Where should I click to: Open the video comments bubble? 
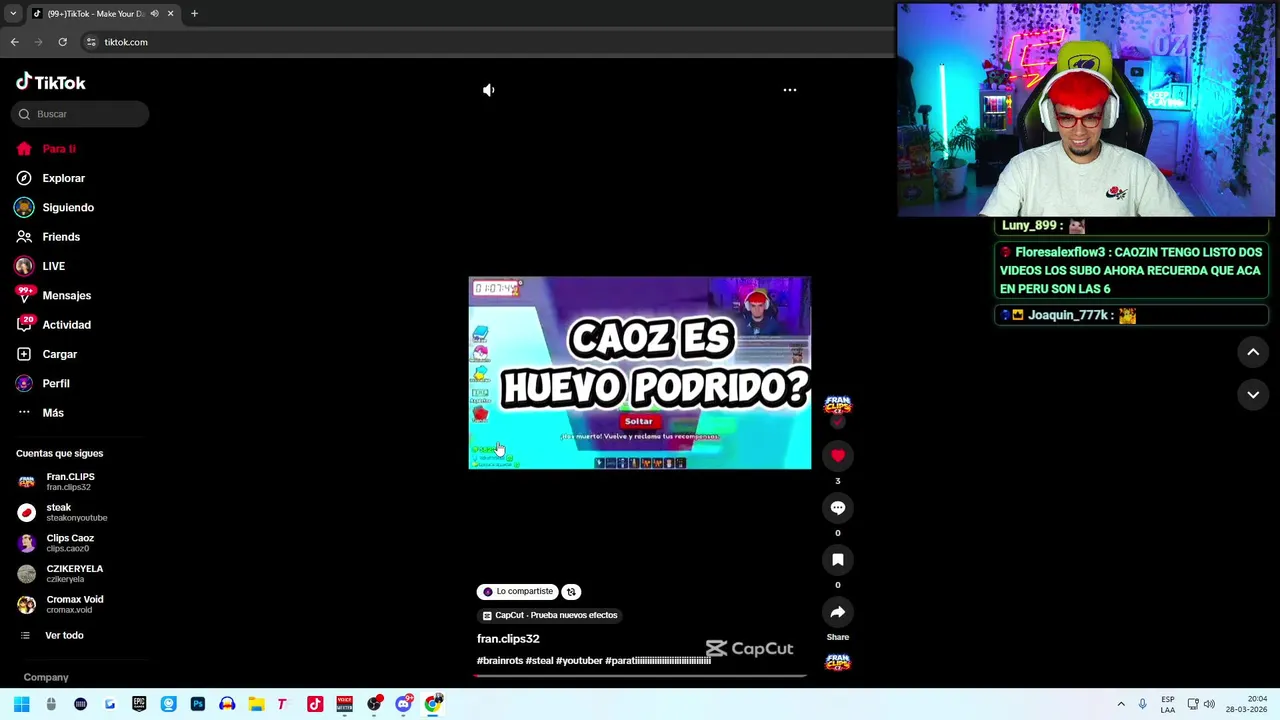(x=838, y=508)
